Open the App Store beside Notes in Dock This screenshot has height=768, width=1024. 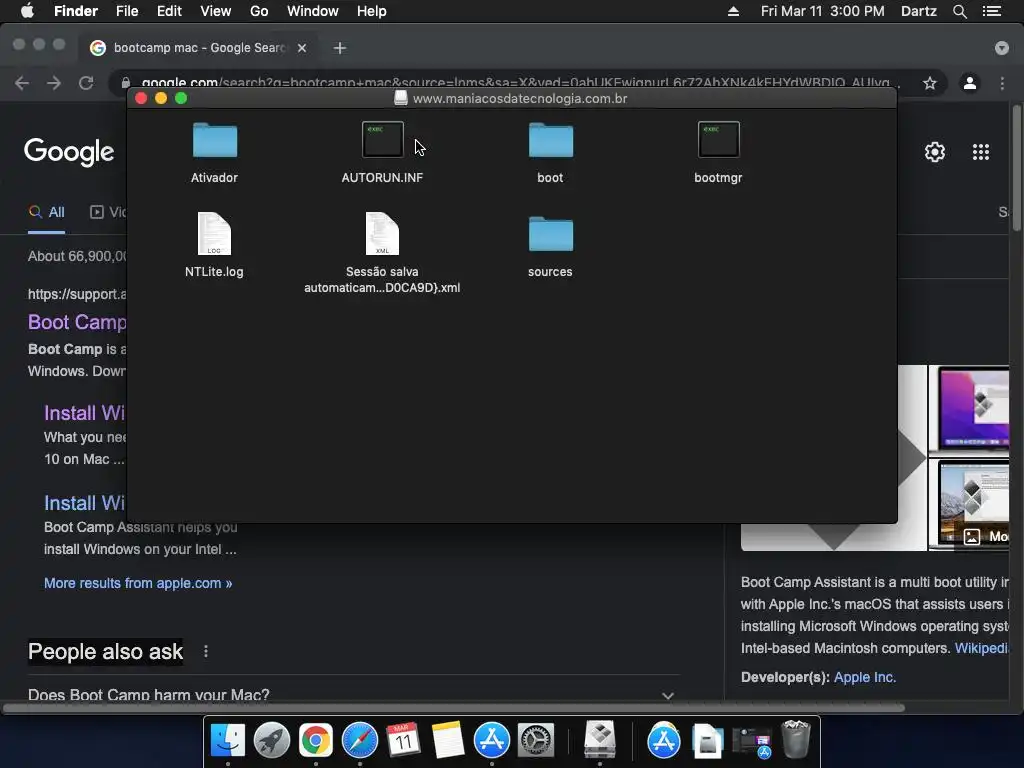click(x=492, y=740)
